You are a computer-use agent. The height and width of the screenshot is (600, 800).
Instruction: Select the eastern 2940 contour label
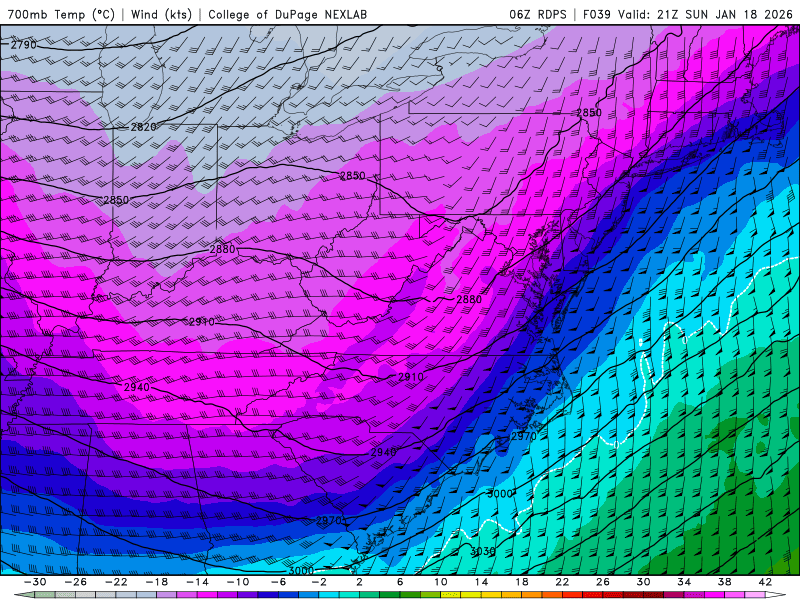[383, 453]
